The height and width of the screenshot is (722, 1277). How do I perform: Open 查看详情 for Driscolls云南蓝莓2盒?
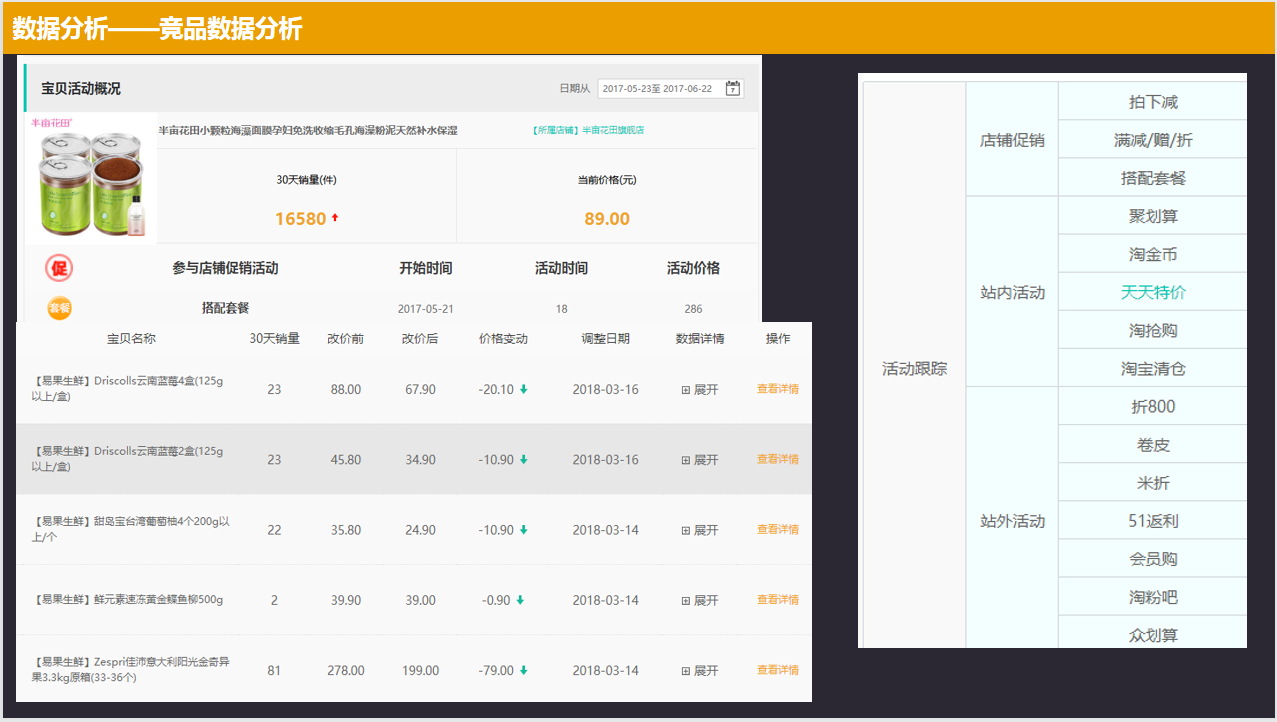click(x=778, y=459)
